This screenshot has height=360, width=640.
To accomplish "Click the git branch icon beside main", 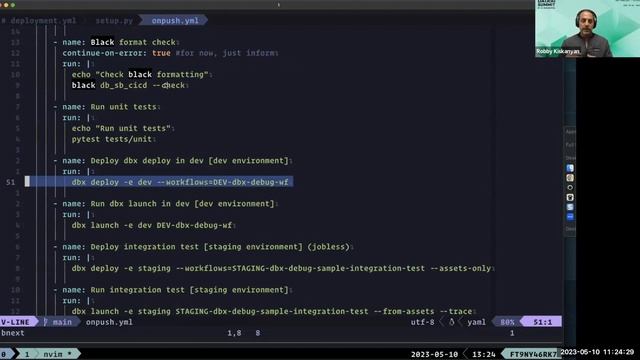I will coord(45,322).
